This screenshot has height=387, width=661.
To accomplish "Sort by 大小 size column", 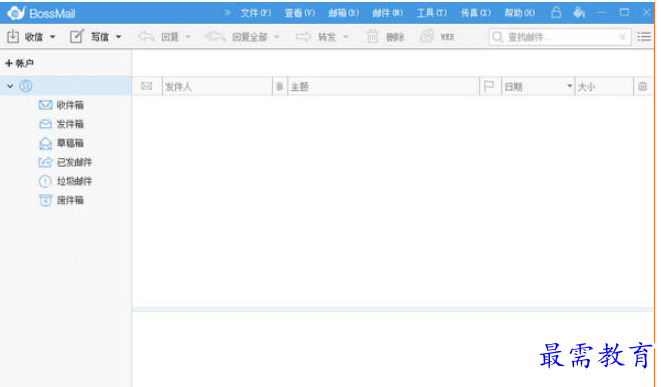I will [605, 86].
